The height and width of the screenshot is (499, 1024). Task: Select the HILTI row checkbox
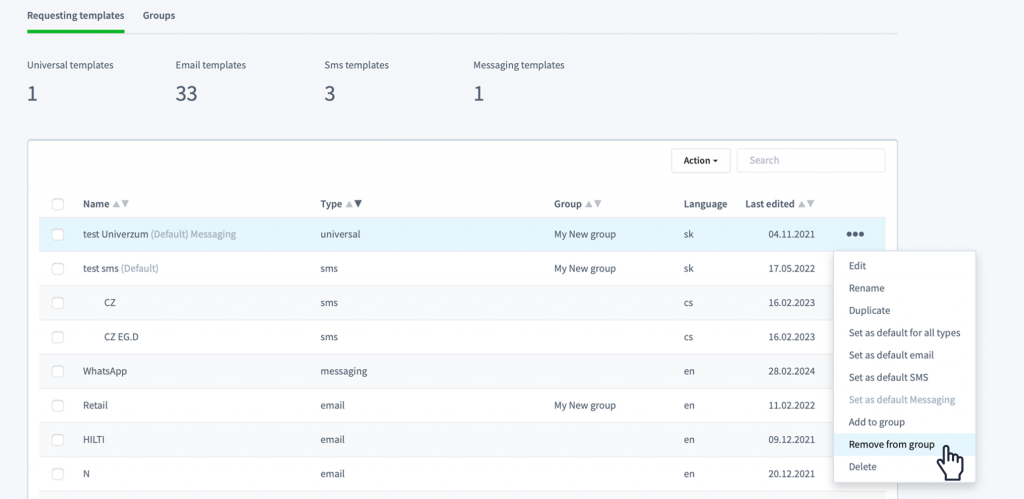tap(57, 440)
